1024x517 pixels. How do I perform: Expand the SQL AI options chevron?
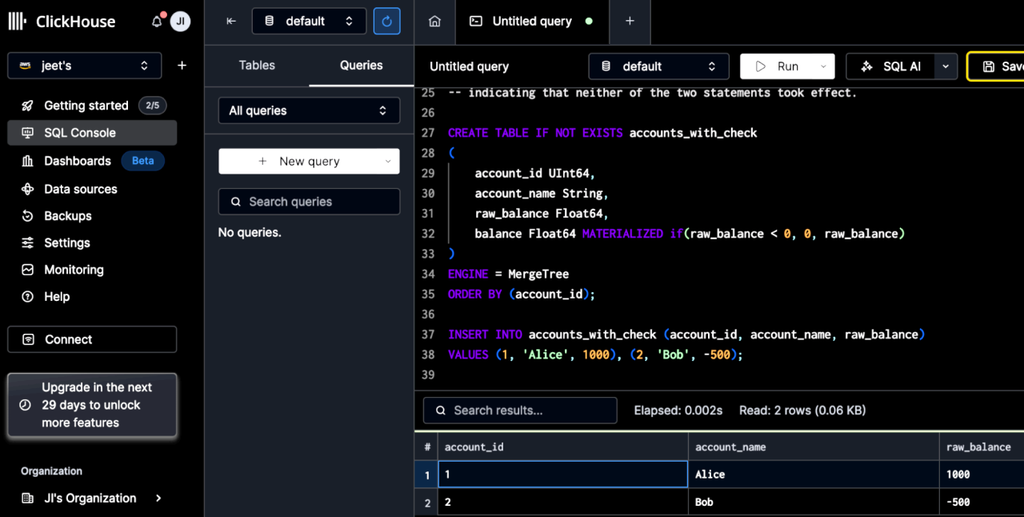[946, 66]
